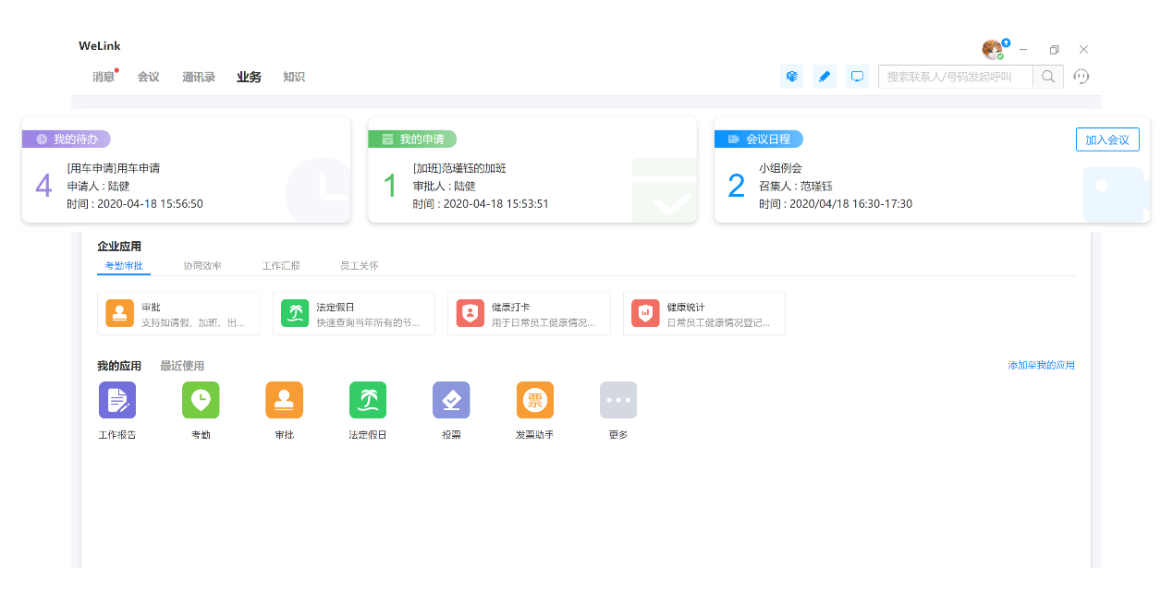Screen dimensions: 1173x605
Task: Click the contact search input field
Action: [954, 76]
